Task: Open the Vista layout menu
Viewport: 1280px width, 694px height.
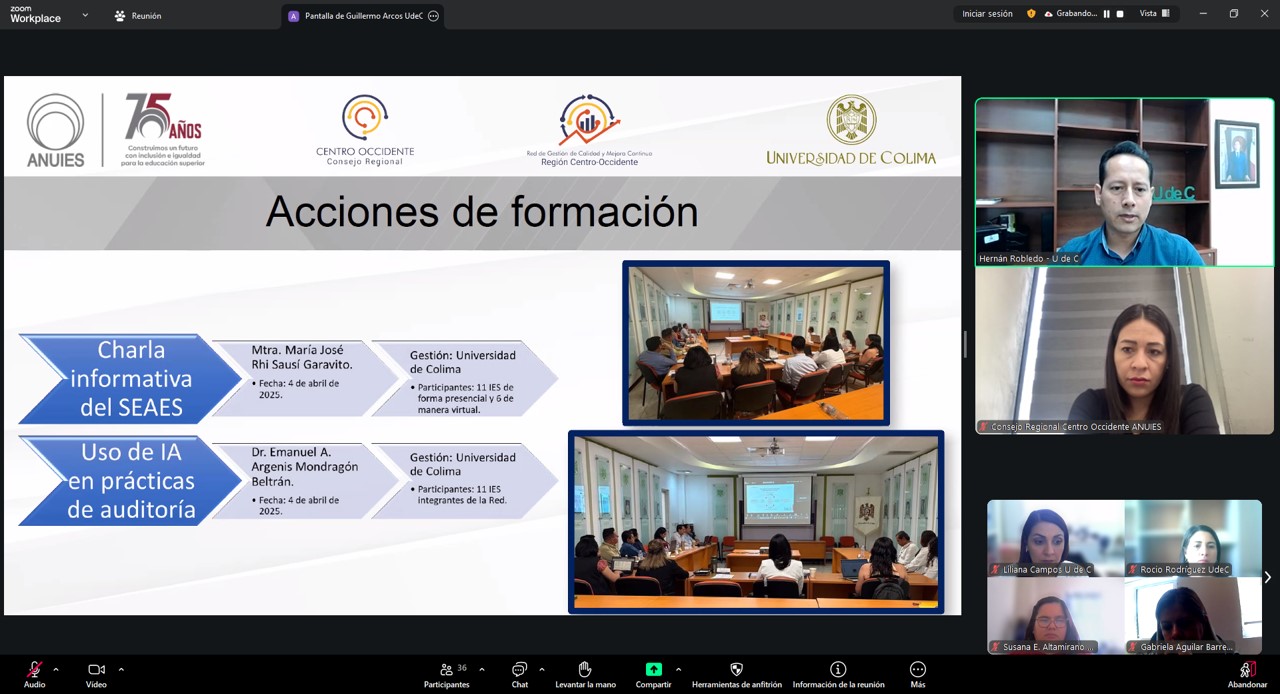Action: (1154, 14)
